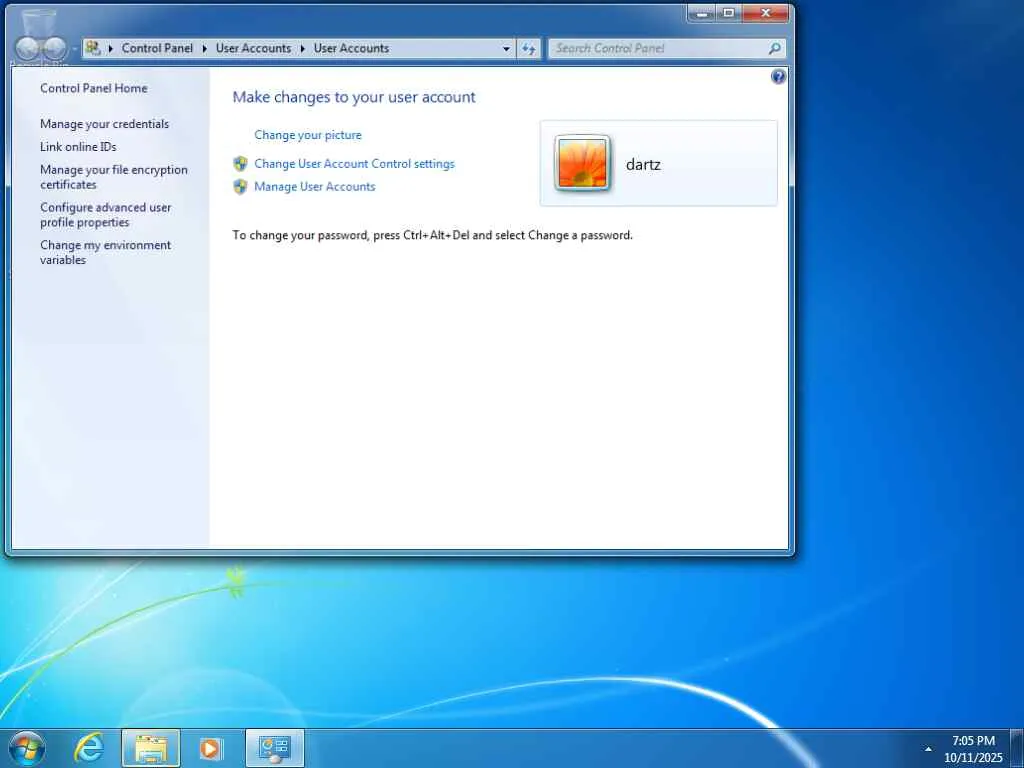Select Control Panel breadcrumb segment
Viewport: 1024px width, 768px height.
(157, 48)
